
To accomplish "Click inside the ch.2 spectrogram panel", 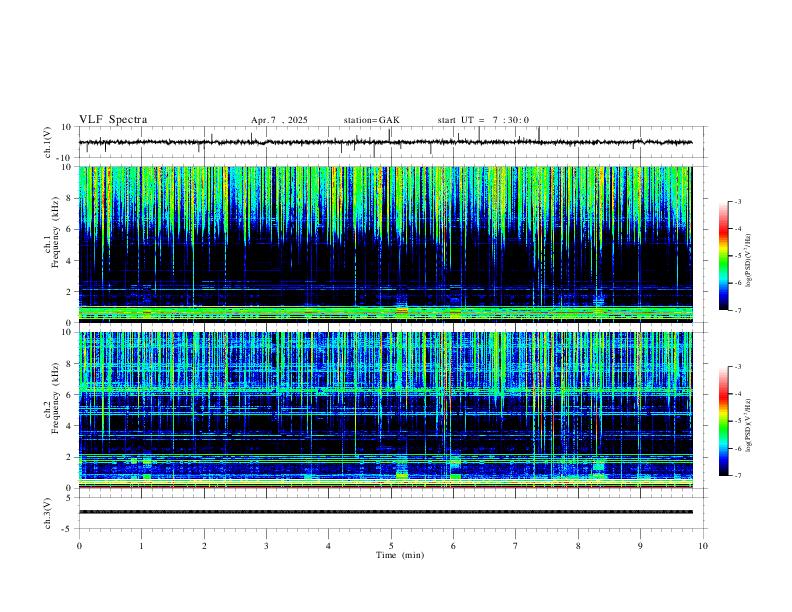I will click(x=385, y=410).
